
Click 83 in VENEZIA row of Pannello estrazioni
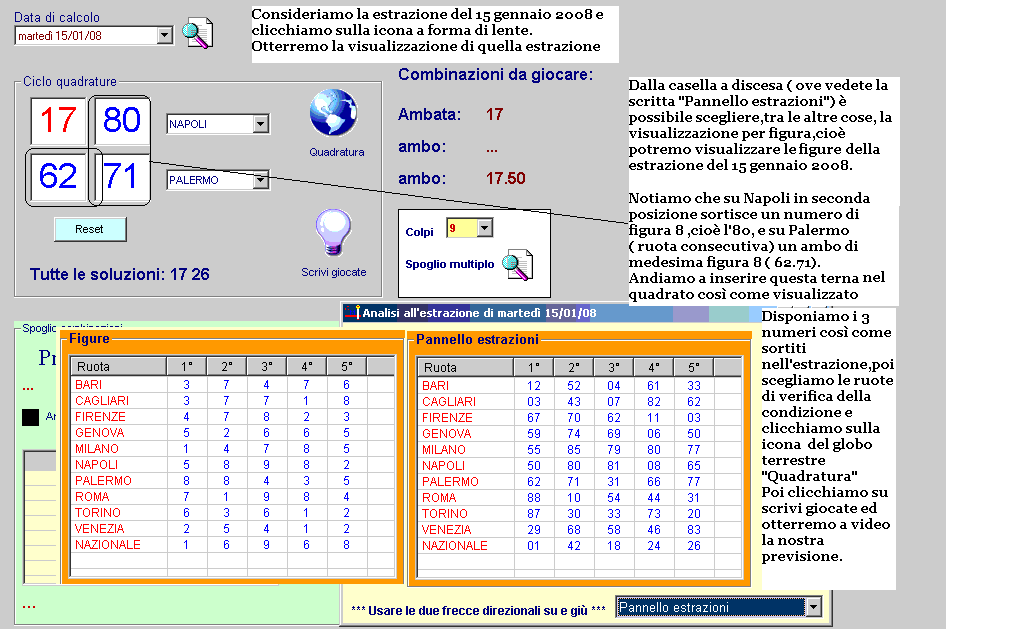pos(694,530)
